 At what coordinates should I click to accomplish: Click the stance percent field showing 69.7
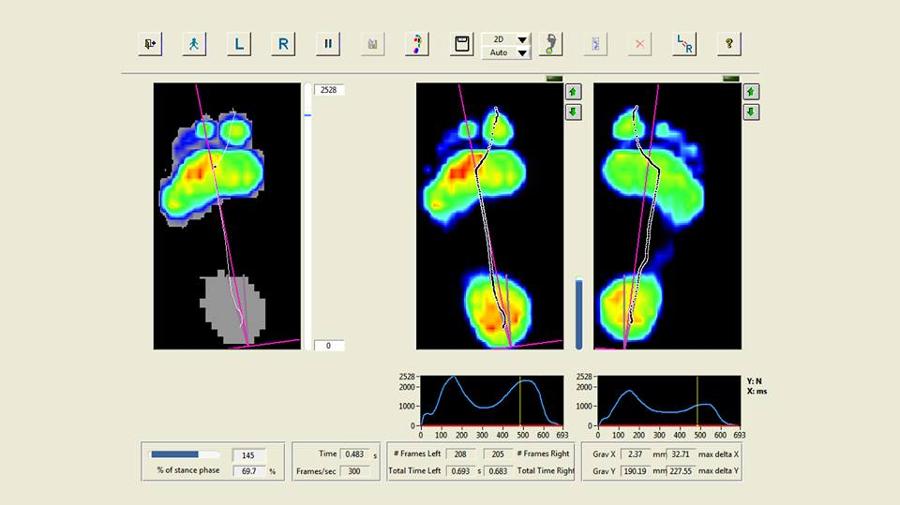[x=249, y=471]
